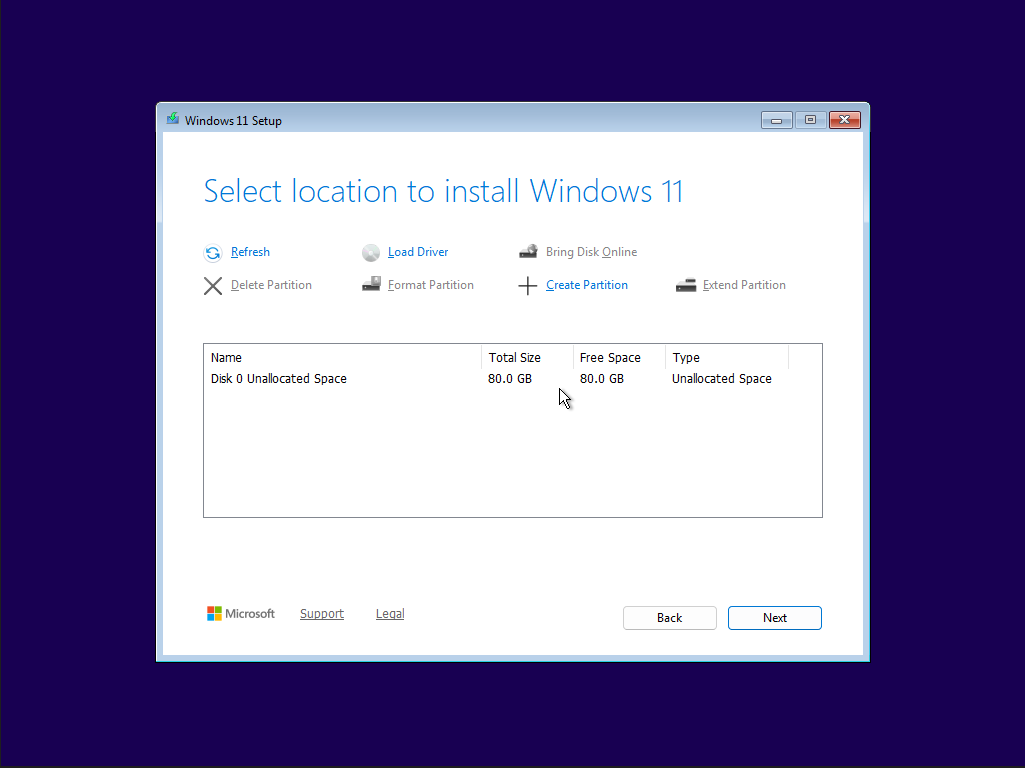Viewport: 1025px width, 768px height.
Task: Click the Delete Partition label
Action: 271,285
